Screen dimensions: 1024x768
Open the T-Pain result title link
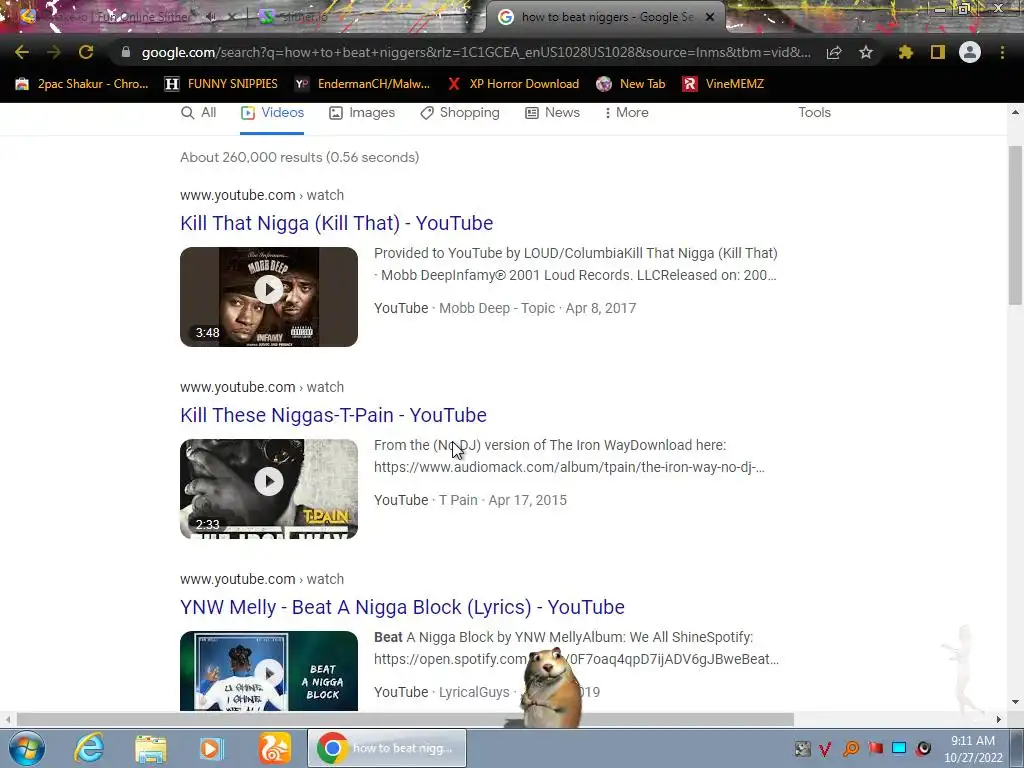pyautogui.click(x=333, y=415)
